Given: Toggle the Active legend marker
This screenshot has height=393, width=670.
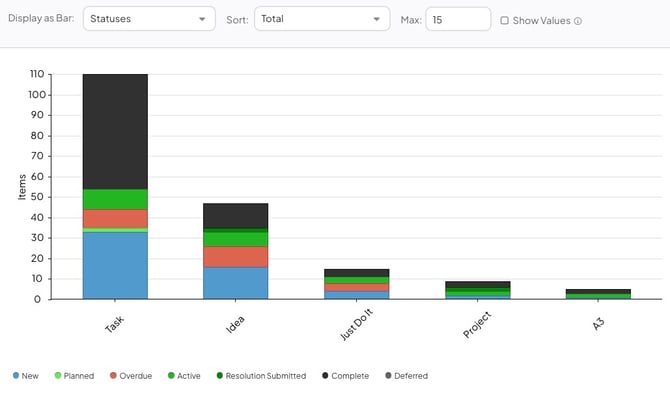Looking at the screenshot, I should (171, 375).
